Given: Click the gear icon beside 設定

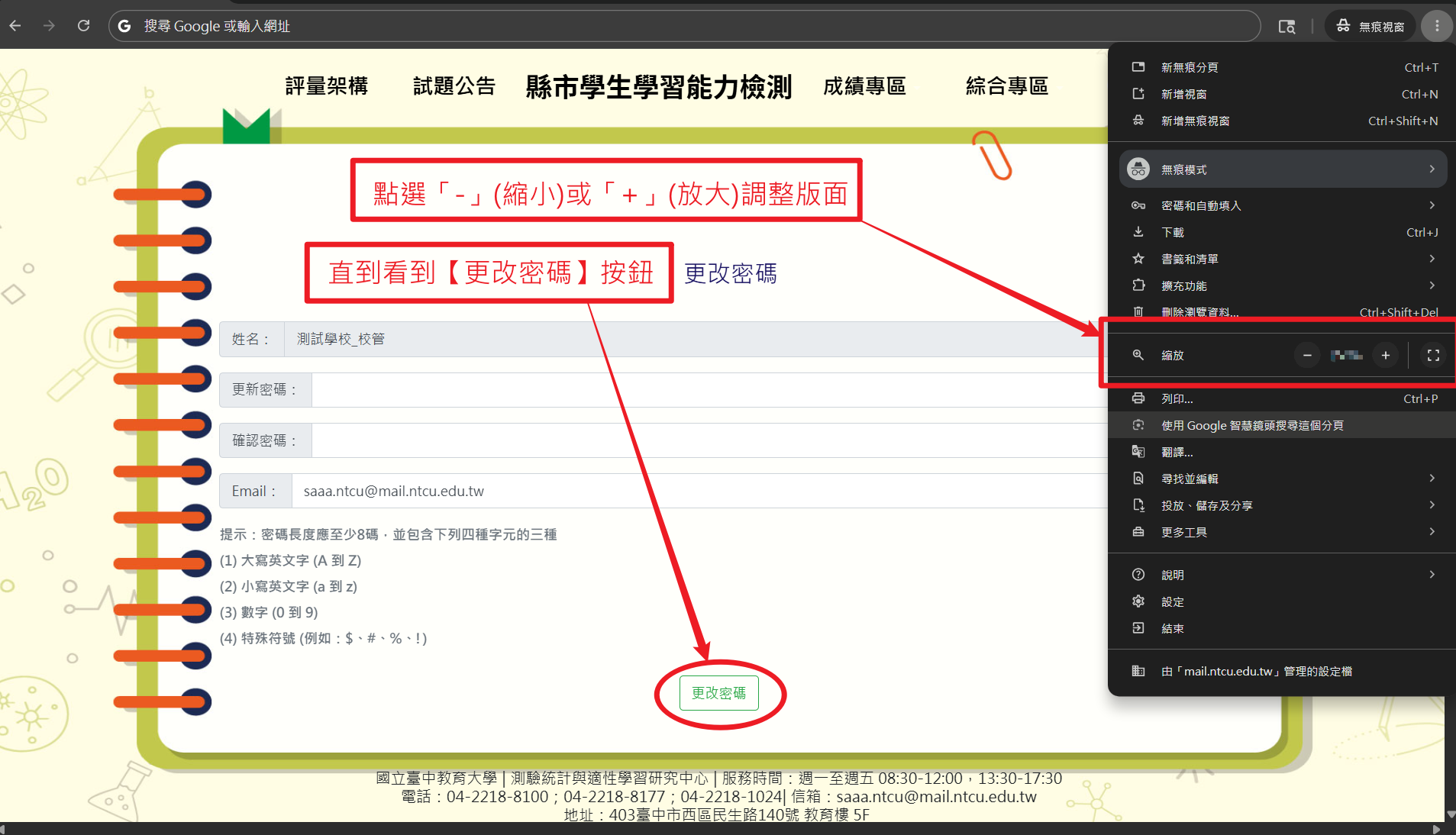Looking at the screenshot, I should pyautogui.click(x=1138, y=601).
